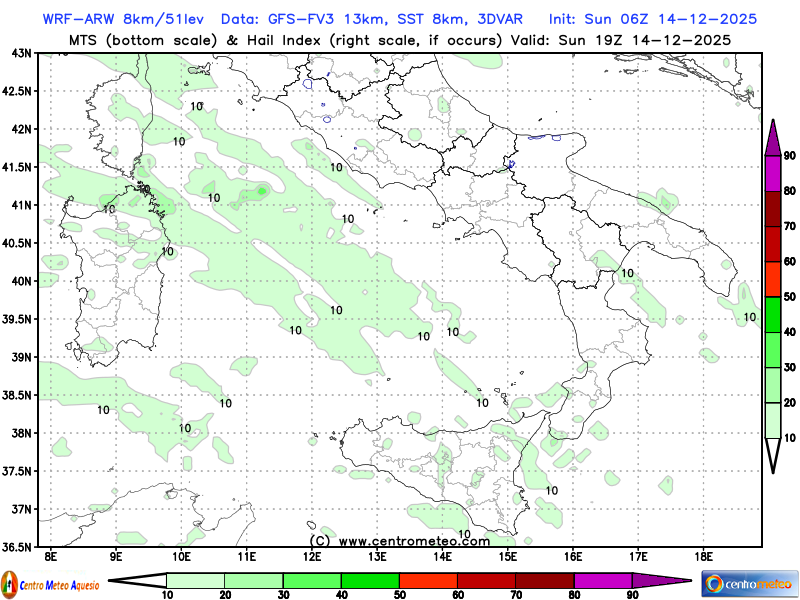
Task: Click the 18E longitude axis label
Action: [704, 556]
